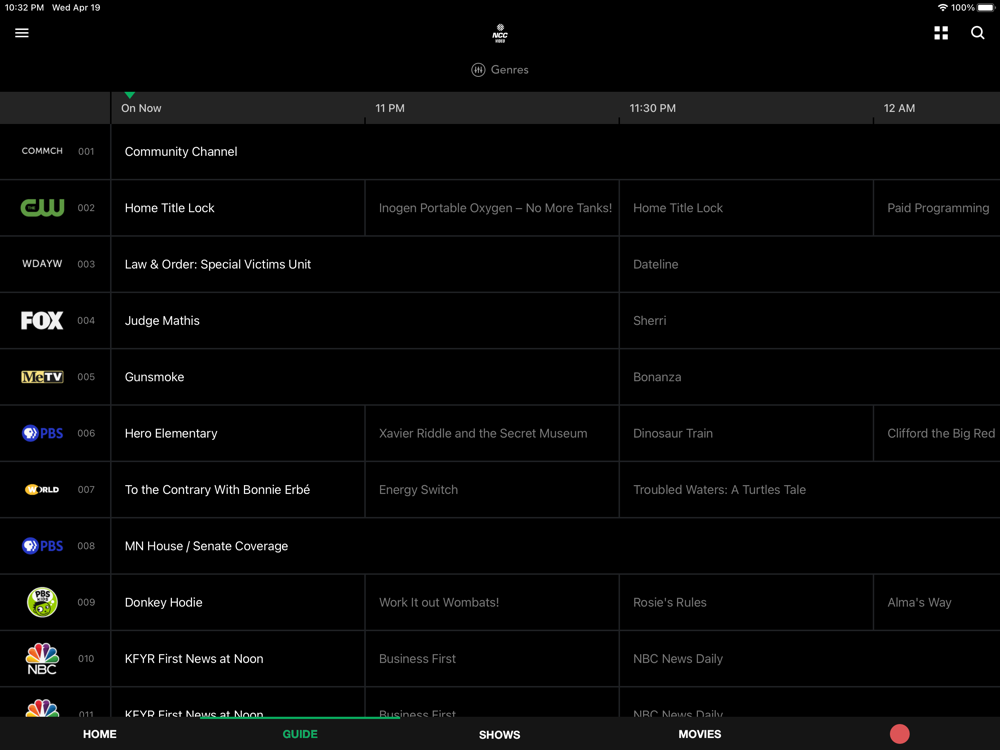
Task: Open the Dinosaur Train program
Action: tap(746, 434)
